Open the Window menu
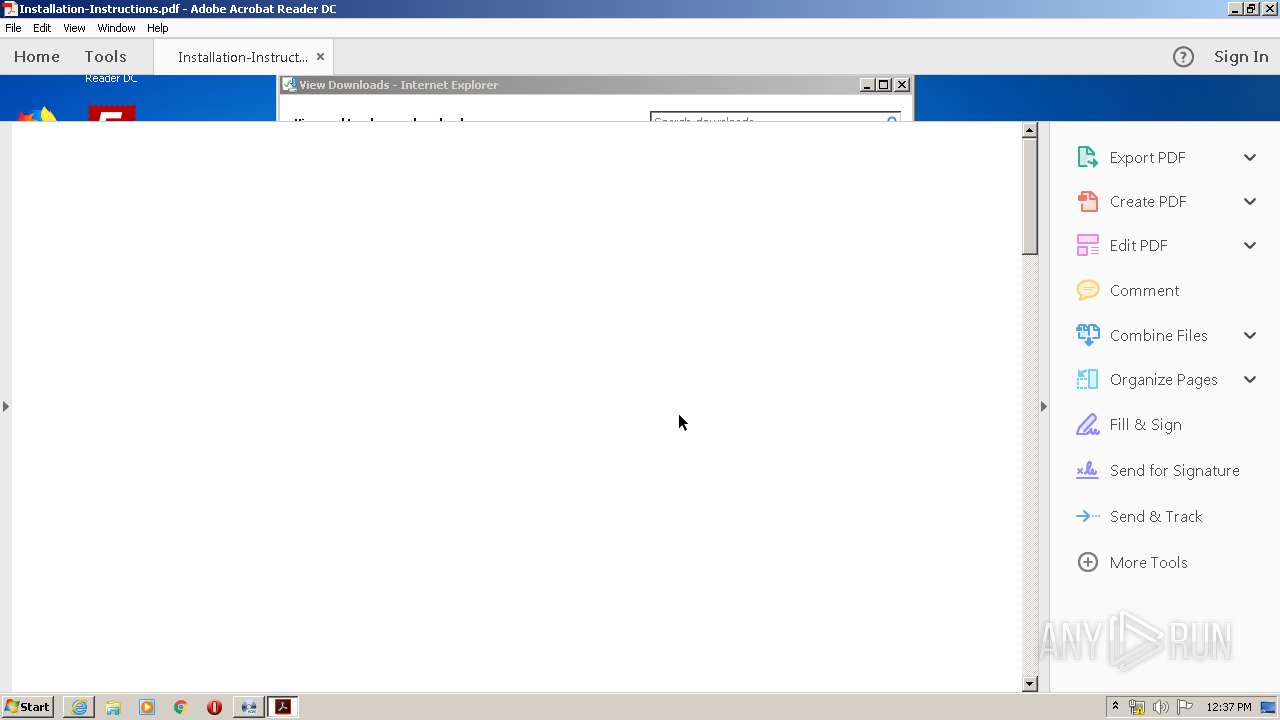The height and width of the screenshot is (720, 1280). [116, 28]
